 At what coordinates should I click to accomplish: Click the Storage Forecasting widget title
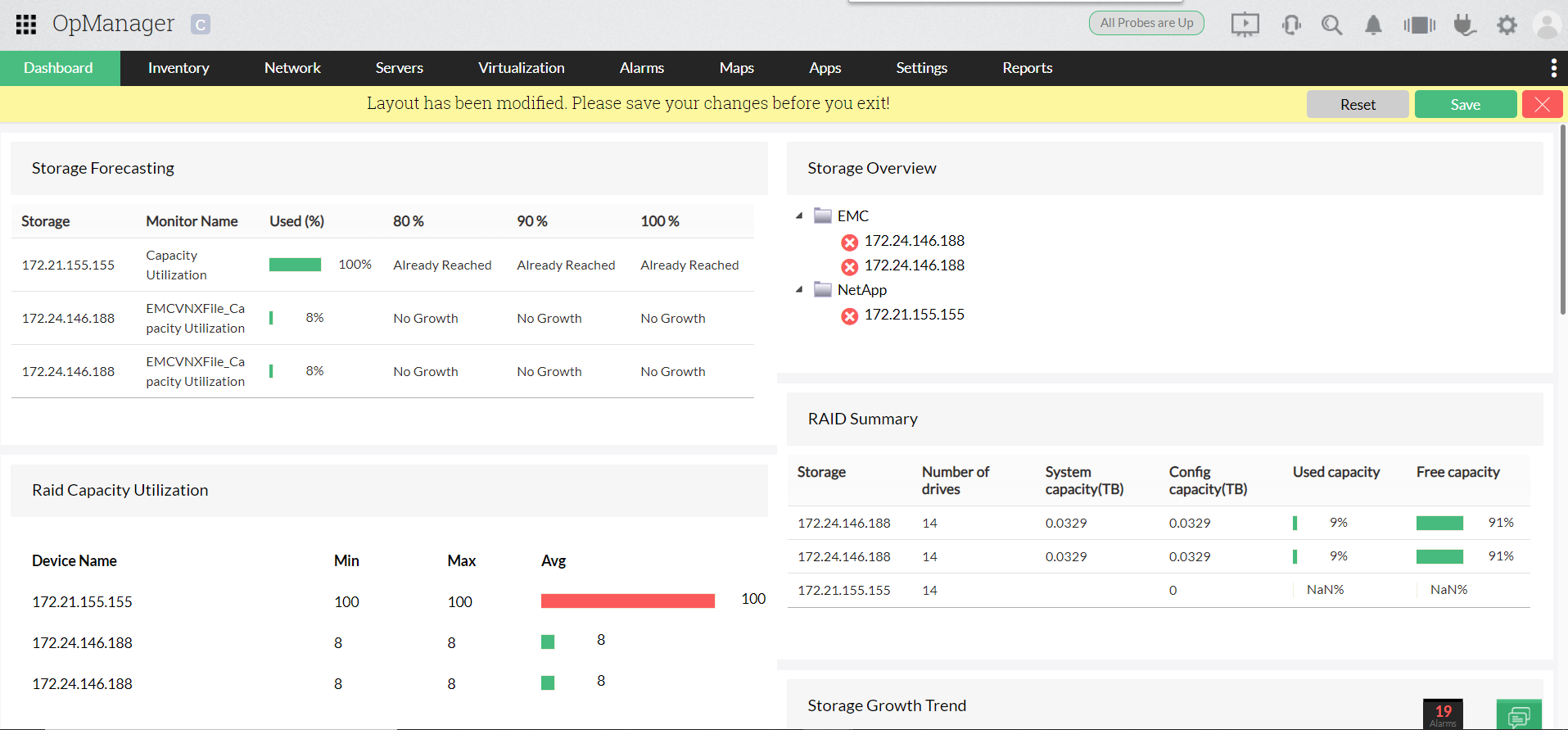coord(103,168)
